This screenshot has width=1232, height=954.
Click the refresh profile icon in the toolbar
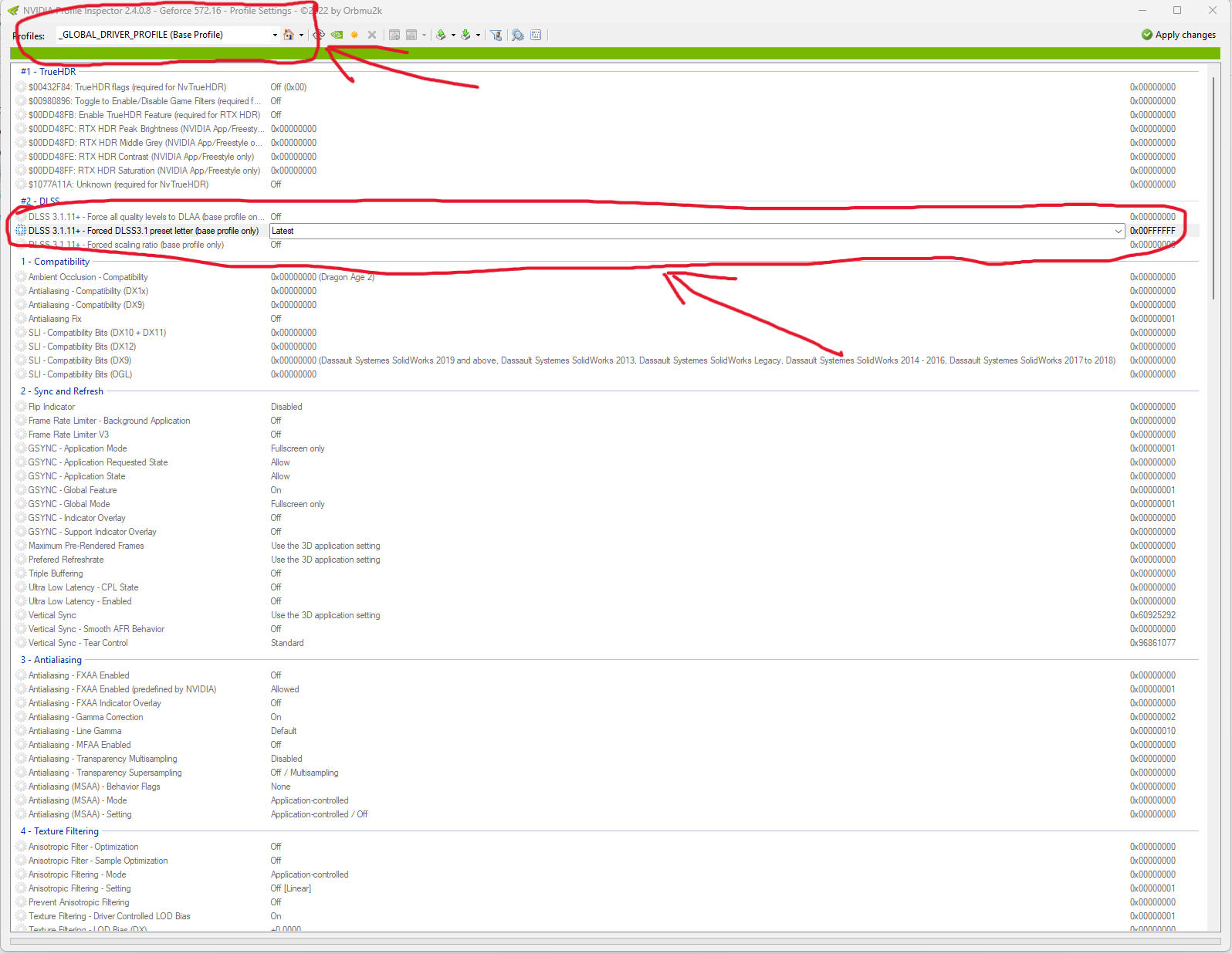319,35
